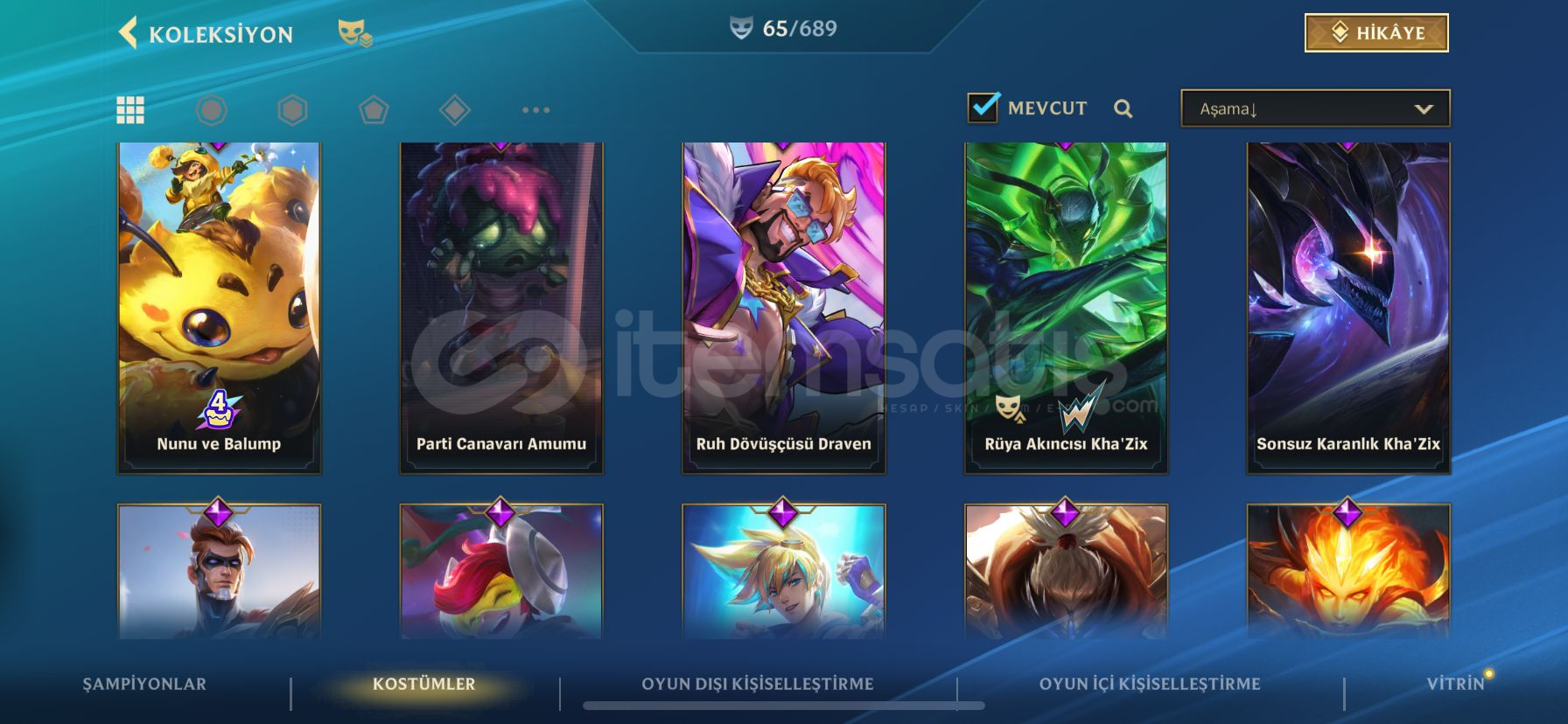Open Oyun Dışı Kişiselleştirme tab
Screen dimensions: 1568x724
(758, 684)
